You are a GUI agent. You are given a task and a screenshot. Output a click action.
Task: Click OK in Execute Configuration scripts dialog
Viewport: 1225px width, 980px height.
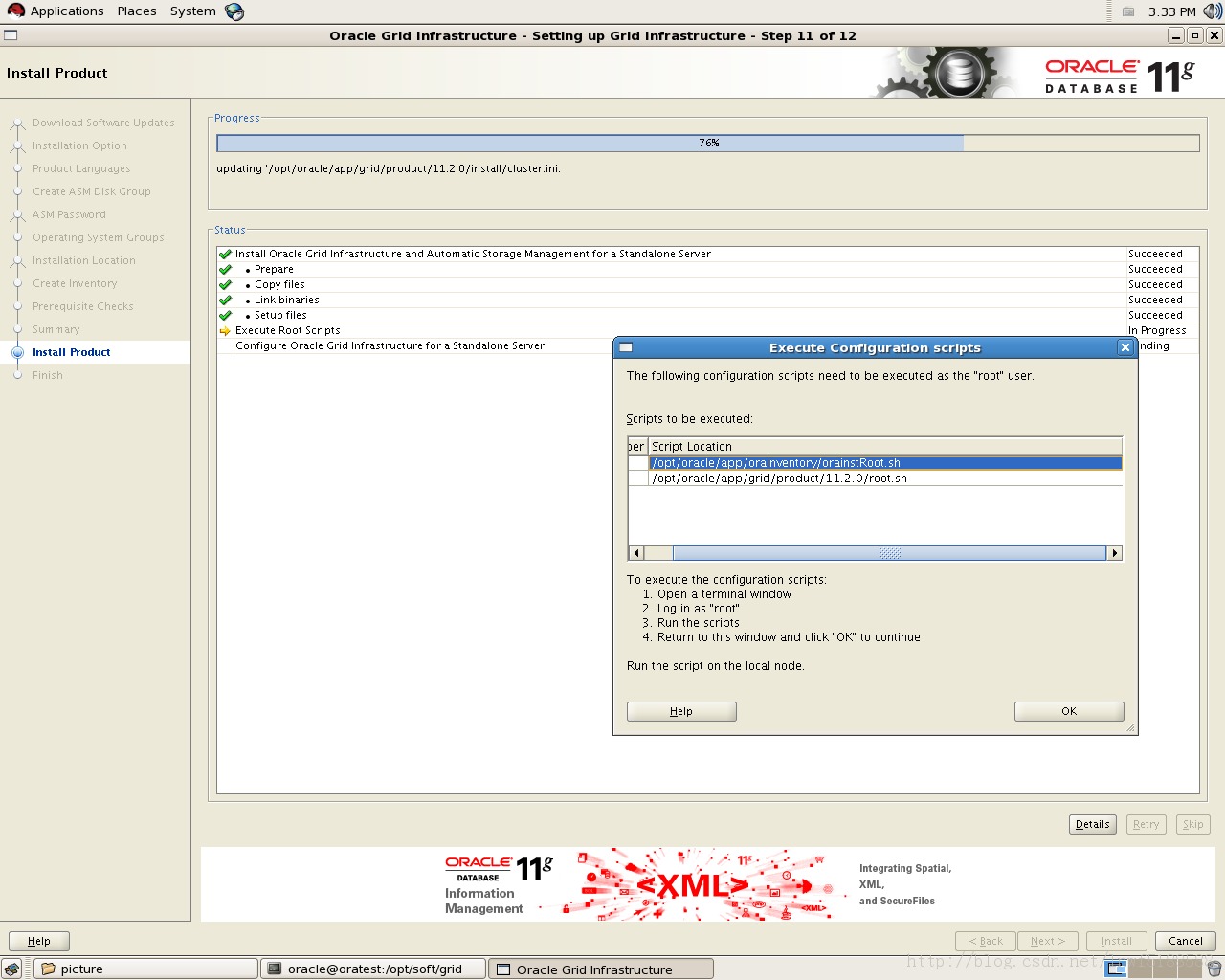click(1069, 711)
